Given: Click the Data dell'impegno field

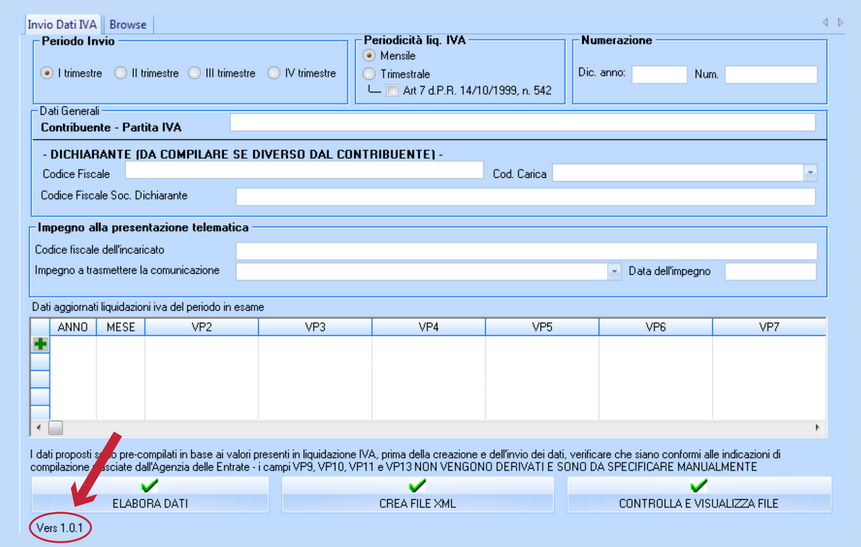Looking at the screenshot, I should (x=770, y=271).
